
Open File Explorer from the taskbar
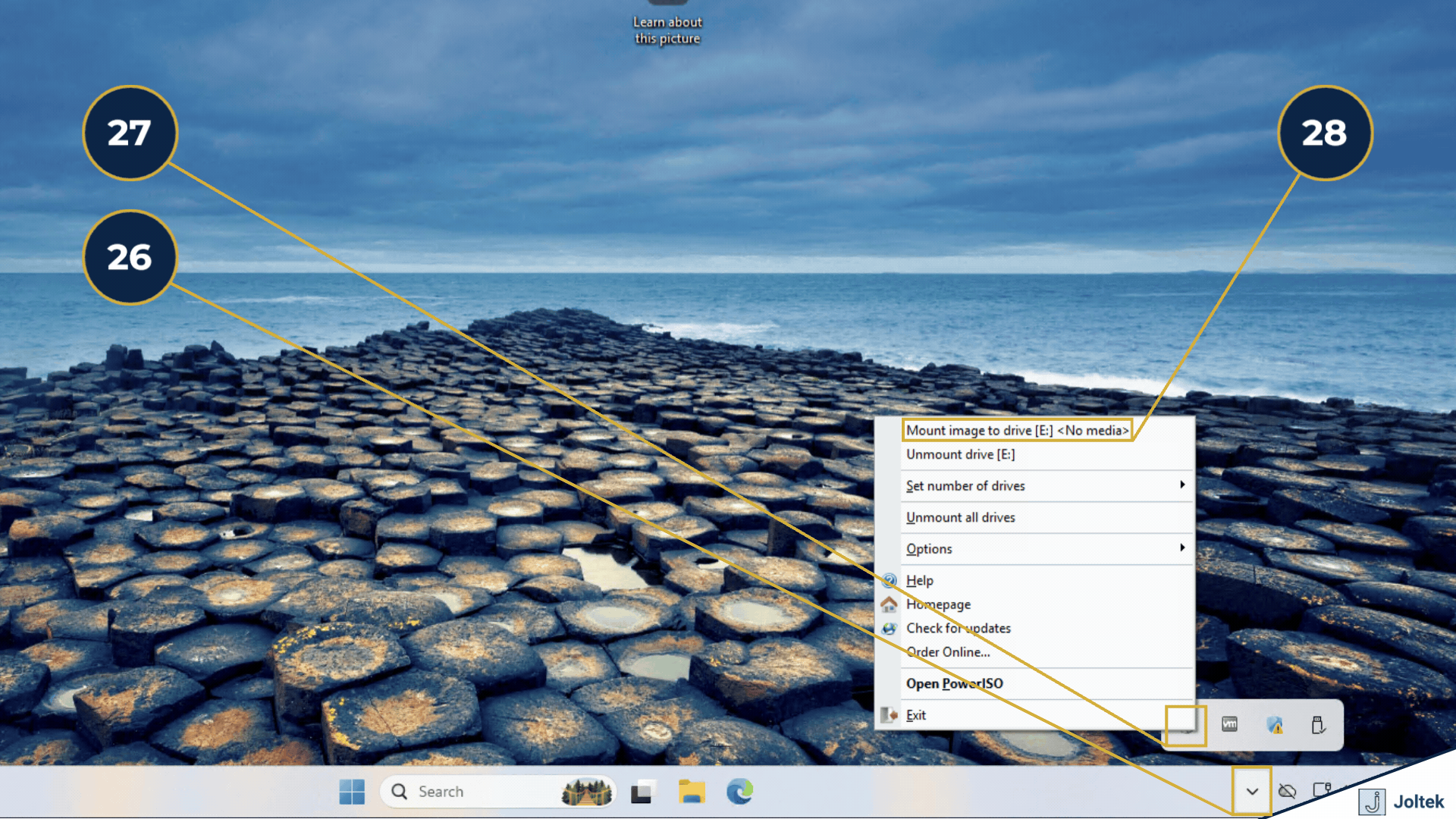[691, 791]
